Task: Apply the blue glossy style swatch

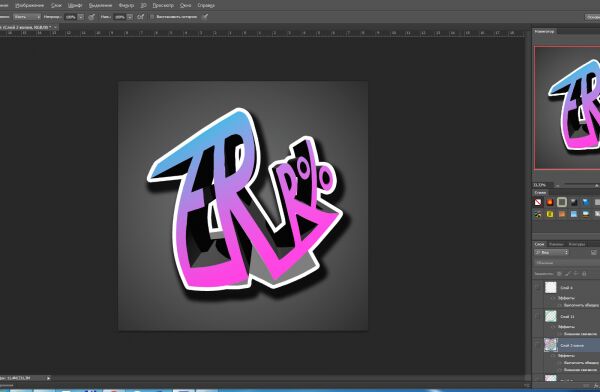Action: tap(586, 202)
